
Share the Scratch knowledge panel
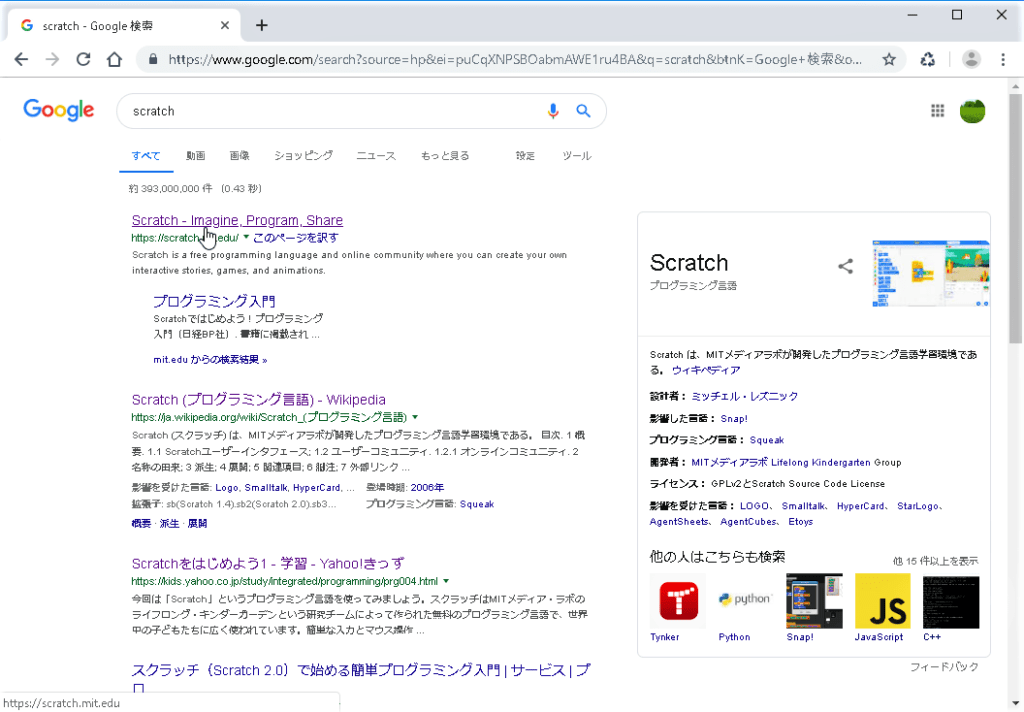coord(846,266)
